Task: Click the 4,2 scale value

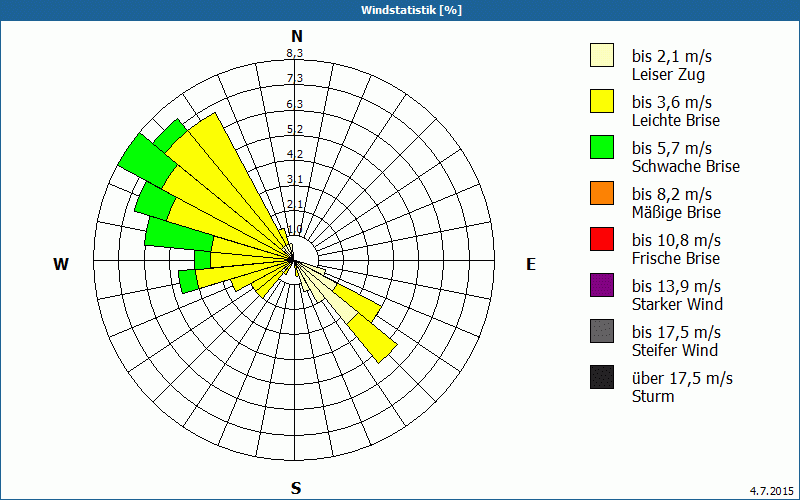Action: (x=295, y=154)
